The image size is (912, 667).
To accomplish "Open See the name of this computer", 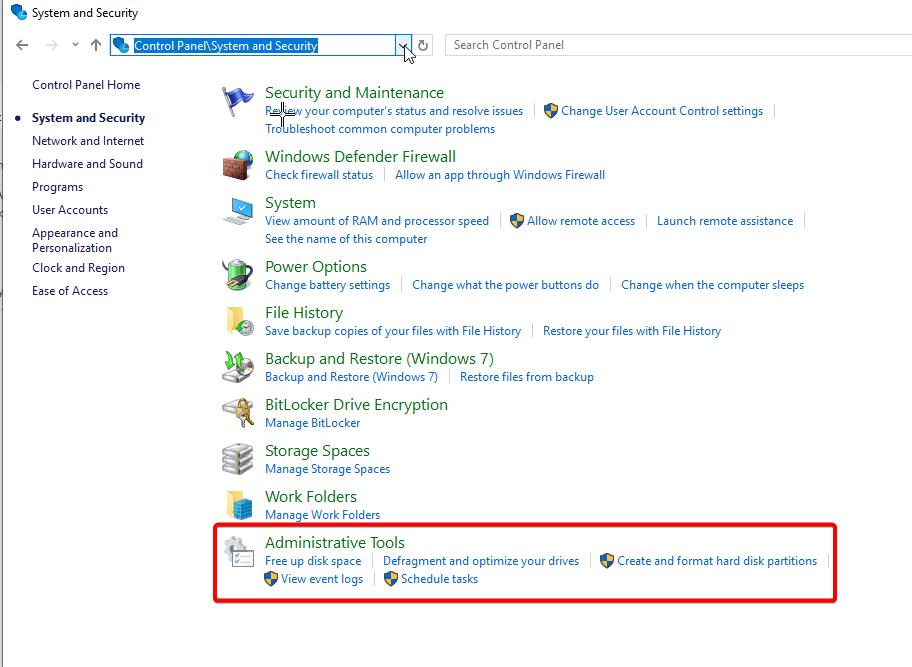I will point(346,238).
